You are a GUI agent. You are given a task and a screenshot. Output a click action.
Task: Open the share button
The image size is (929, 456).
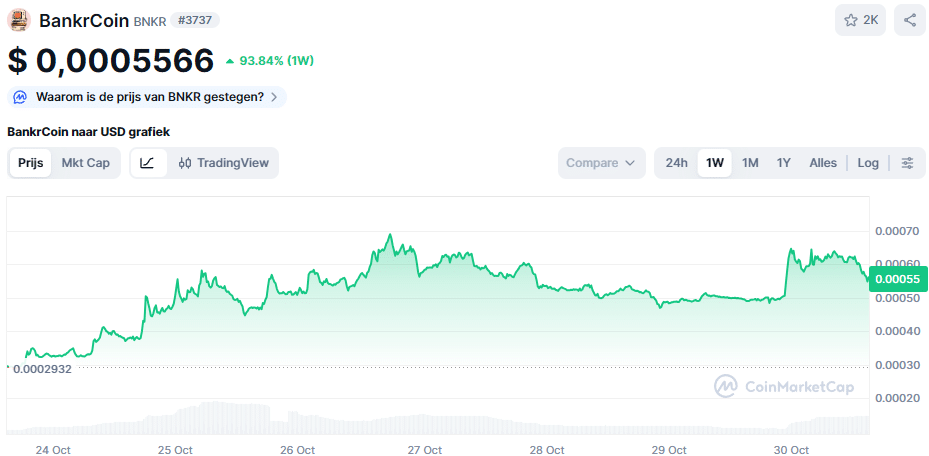pyautogui.click(x=909, y=20)
